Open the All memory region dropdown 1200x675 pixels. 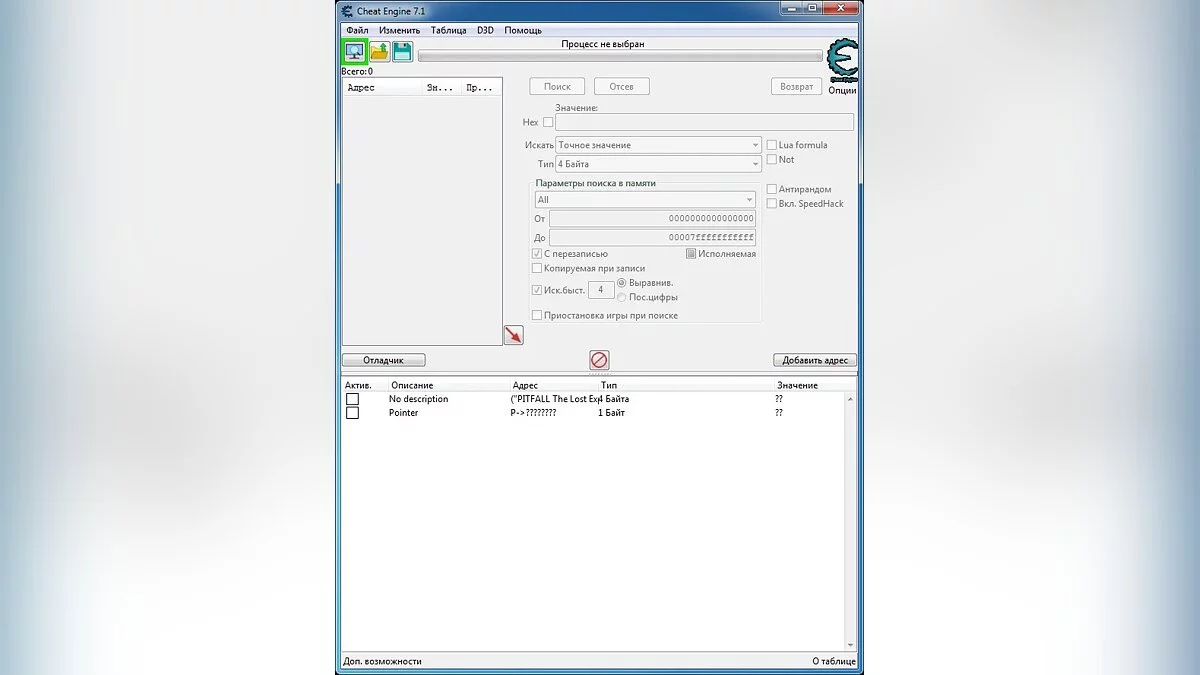tap(644, 200)
